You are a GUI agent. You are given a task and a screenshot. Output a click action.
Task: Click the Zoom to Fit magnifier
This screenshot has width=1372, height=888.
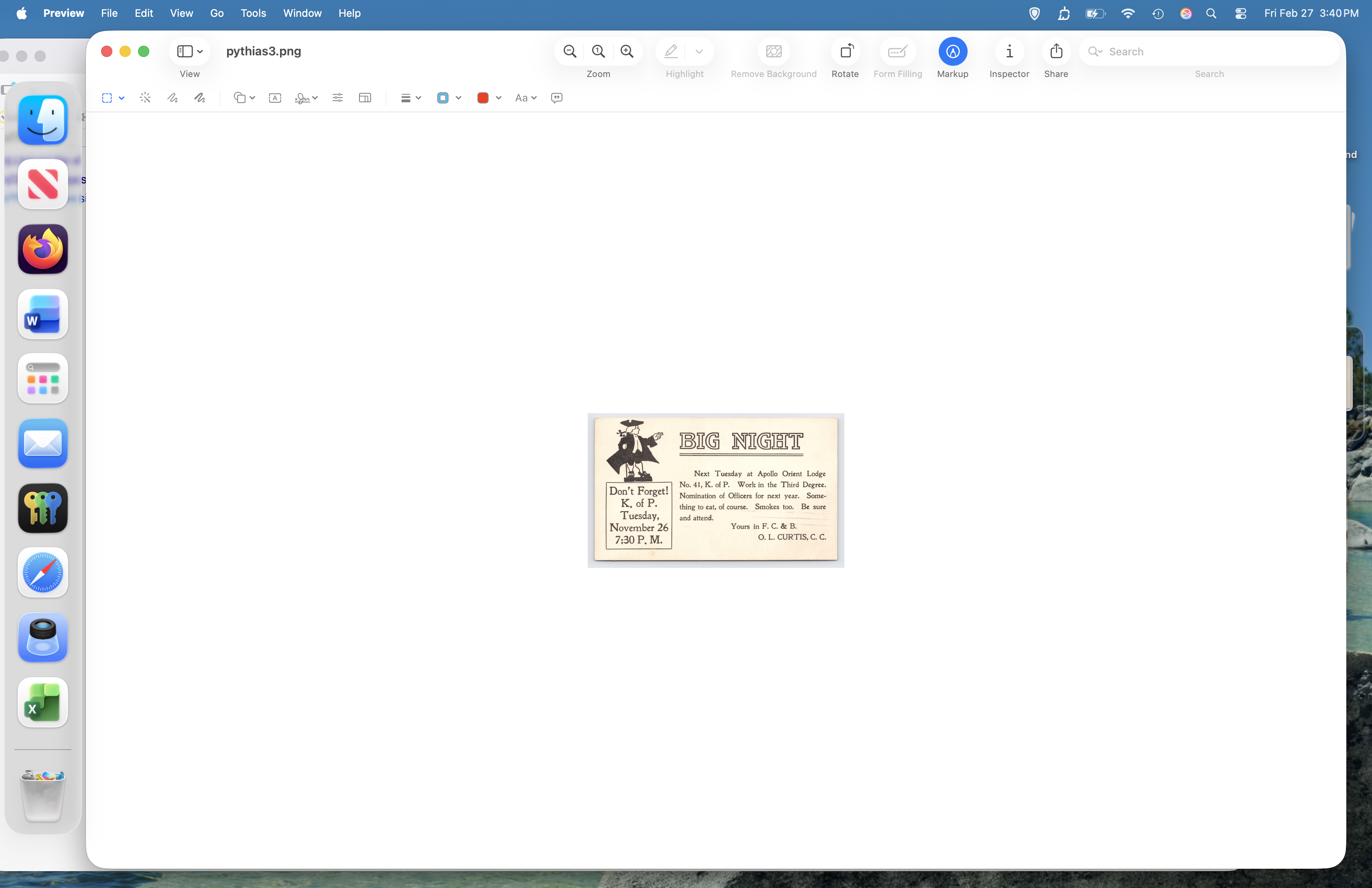(x=599, y=52)
